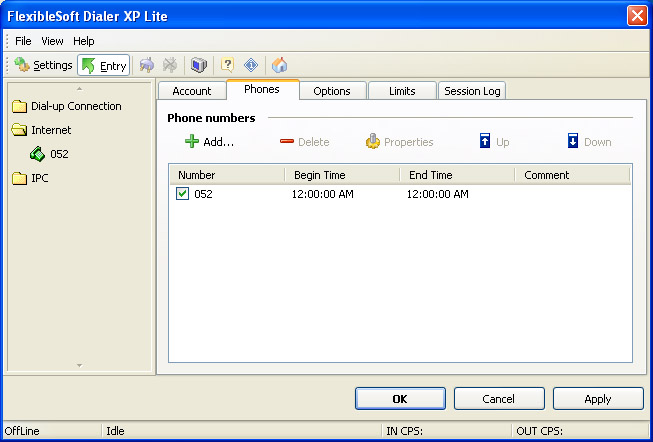
Task: Move phone number Down
Action: pyautogui.click(x=589, y=142)
